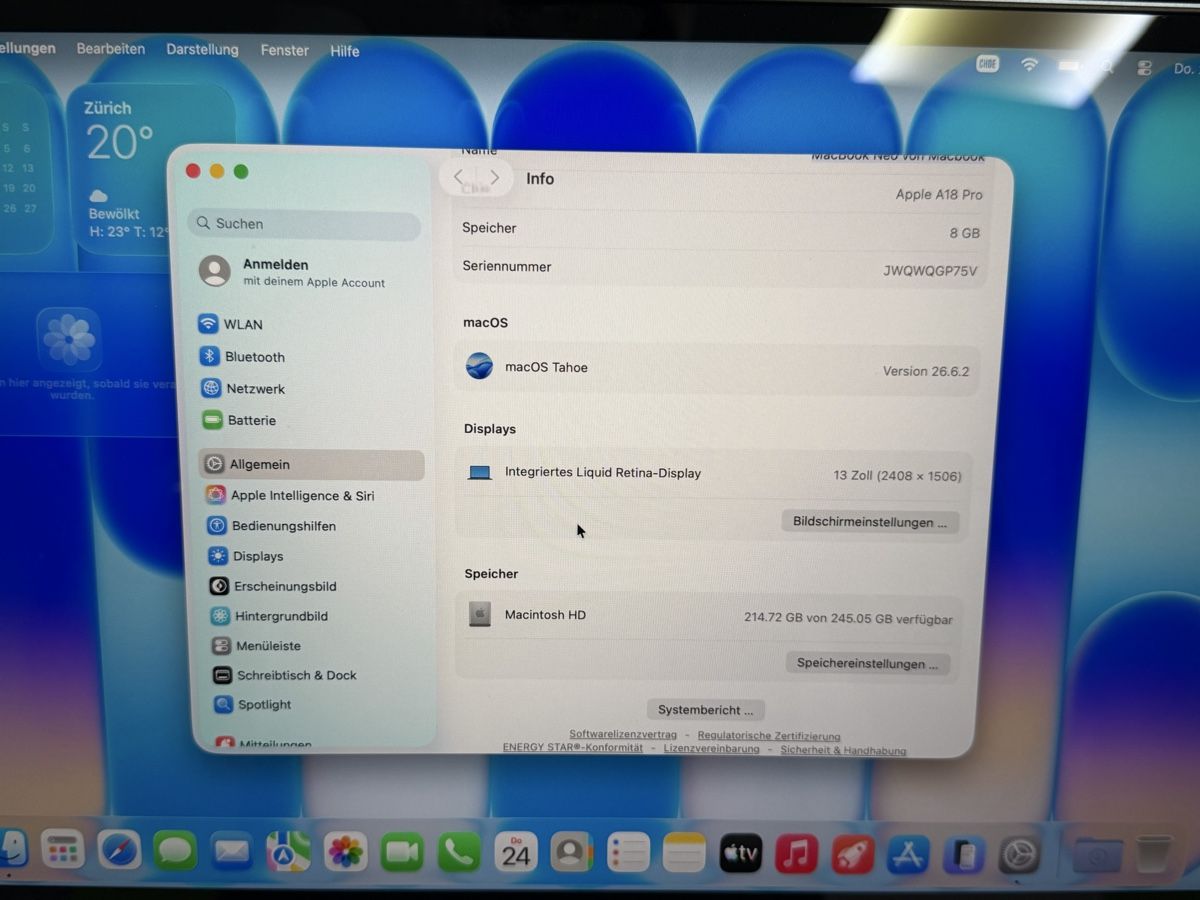
Task: Click Anmelden mit deinem Apple Account
Action: 292,272
